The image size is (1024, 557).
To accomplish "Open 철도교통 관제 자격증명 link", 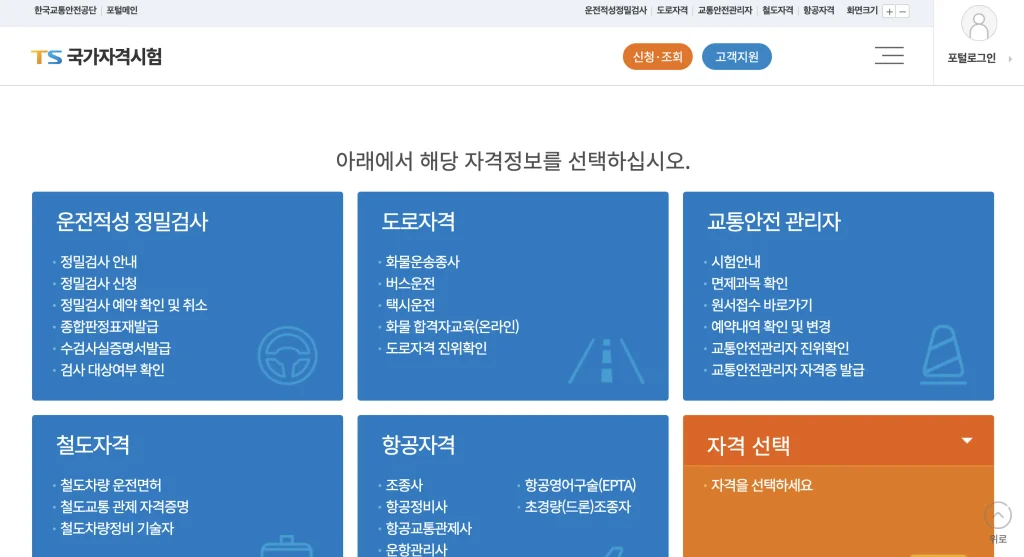I will click(124, 507).
